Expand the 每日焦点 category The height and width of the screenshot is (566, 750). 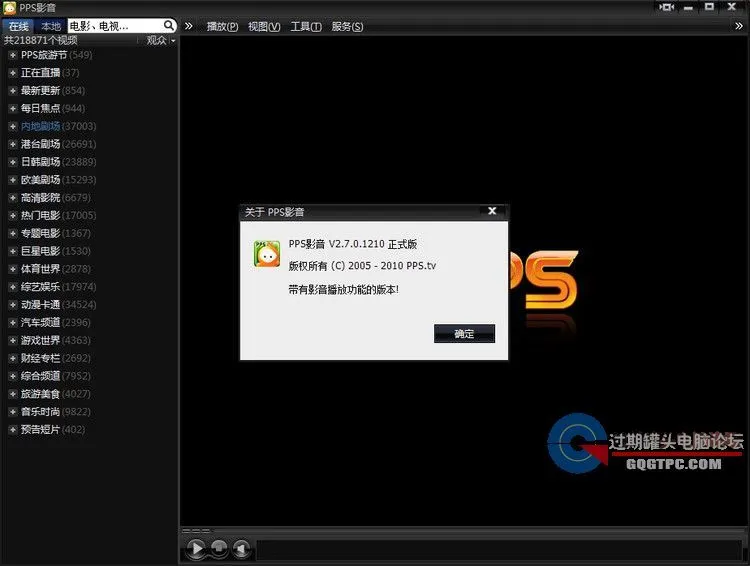point(13,108)
